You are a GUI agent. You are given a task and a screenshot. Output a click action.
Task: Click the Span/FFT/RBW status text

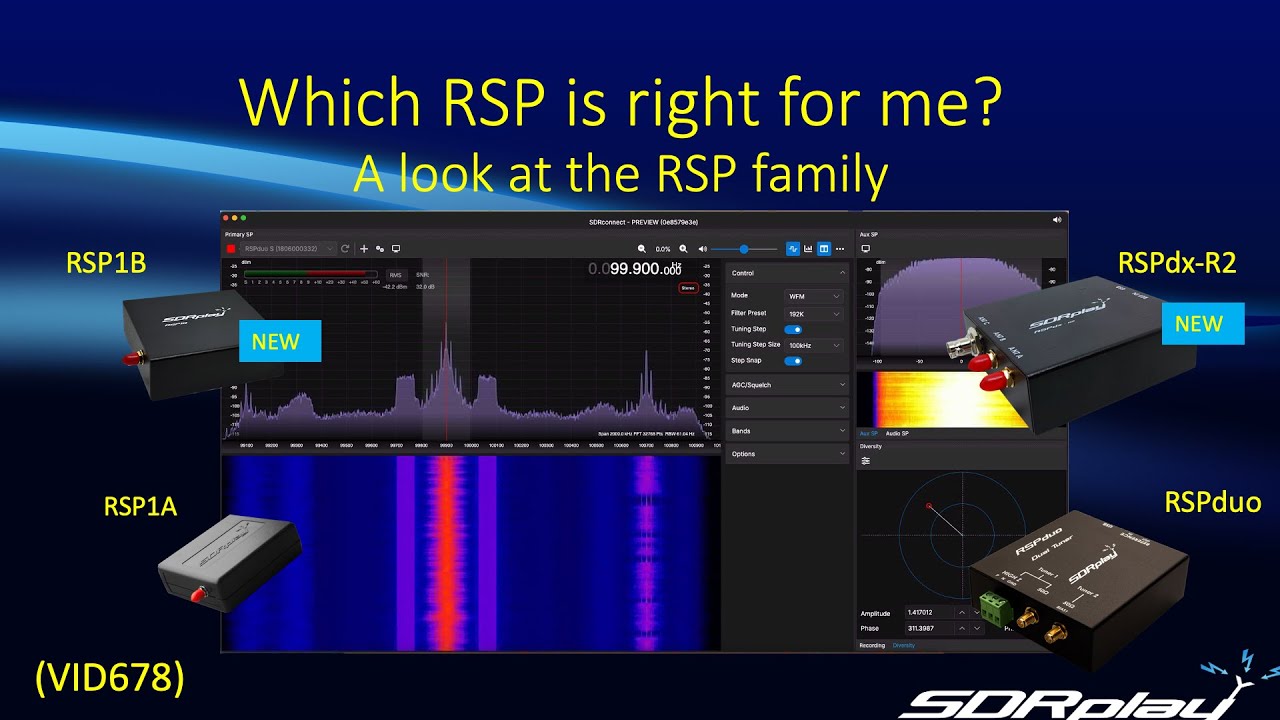click(646, 433)
